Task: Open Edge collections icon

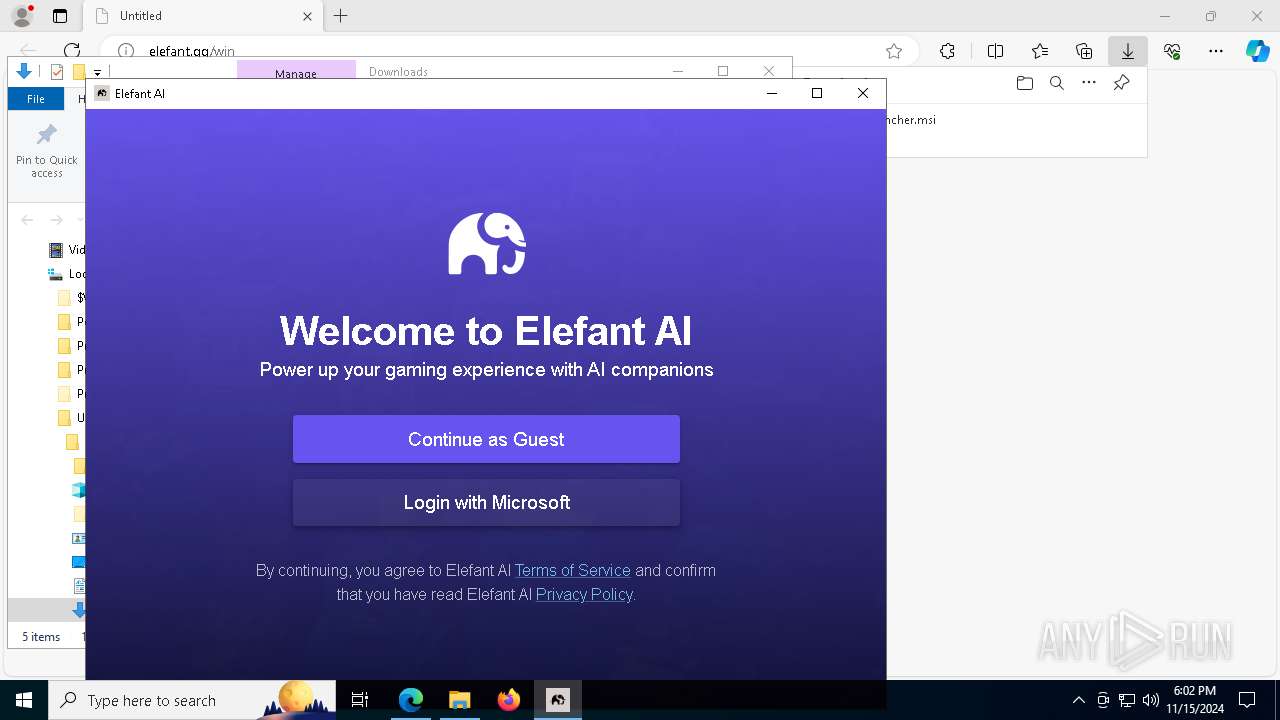Action: click(1084, 51)
